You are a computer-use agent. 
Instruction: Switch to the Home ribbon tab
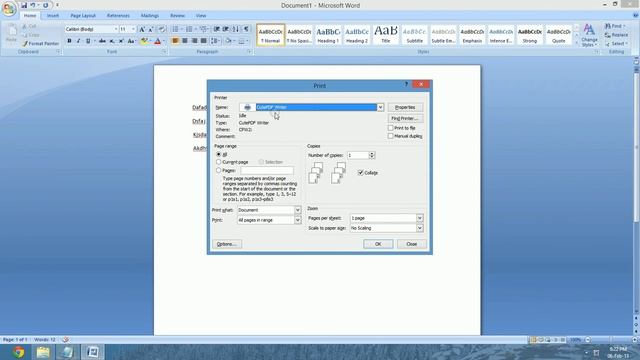click(x=30, y=16)
